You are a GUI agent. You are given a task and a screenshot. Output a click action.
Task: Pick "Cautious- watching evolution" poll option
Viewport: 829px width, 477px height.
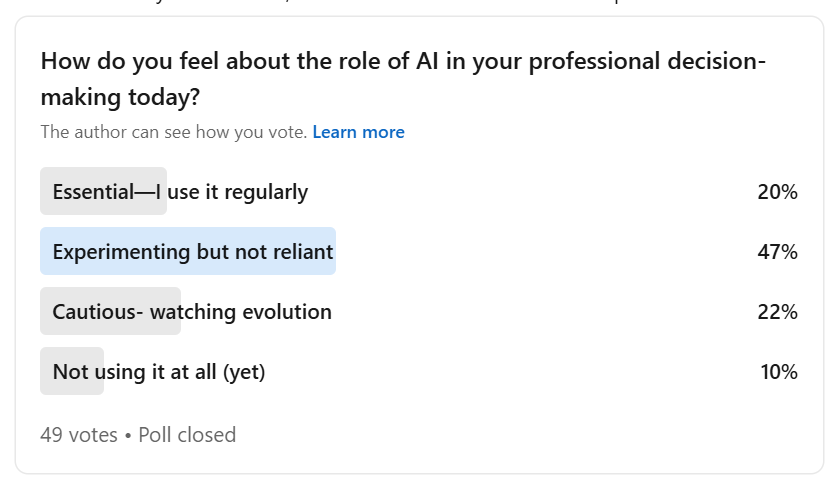[192, 312]
